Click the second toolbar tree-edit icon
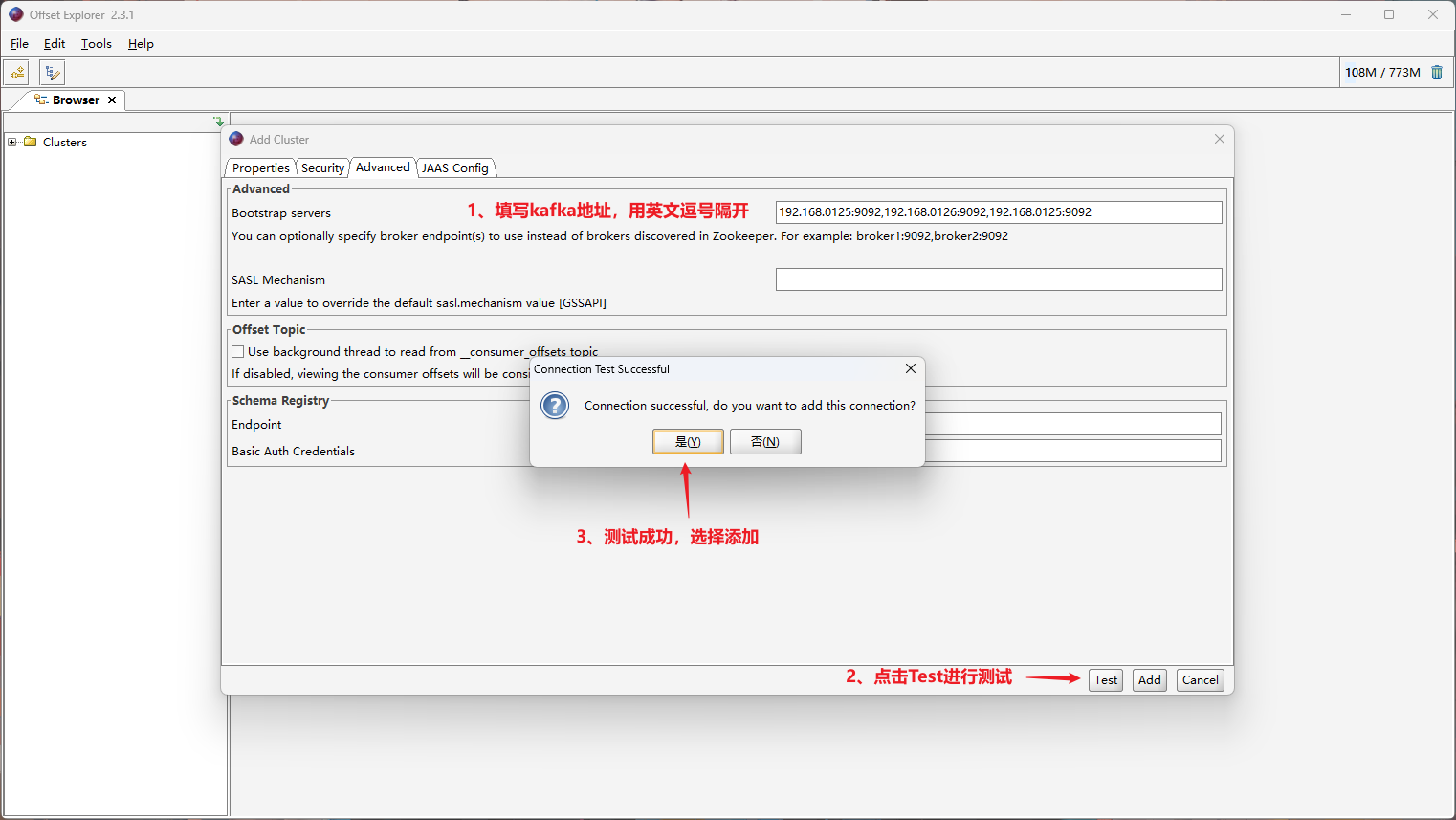The height and width of the screenshot is (820, 1456). (52, 73)
